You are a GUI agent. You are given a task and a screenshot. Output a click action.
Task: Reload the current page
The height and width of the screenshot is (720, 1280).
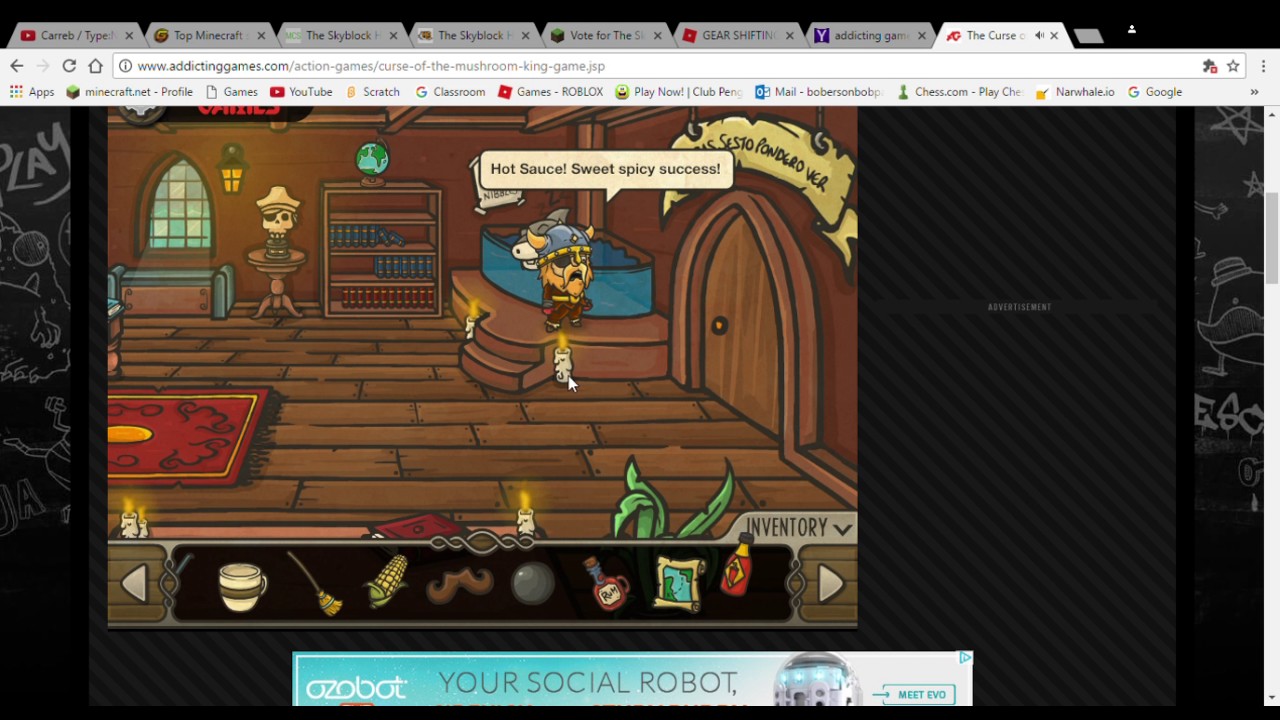(x=69, y=66)
